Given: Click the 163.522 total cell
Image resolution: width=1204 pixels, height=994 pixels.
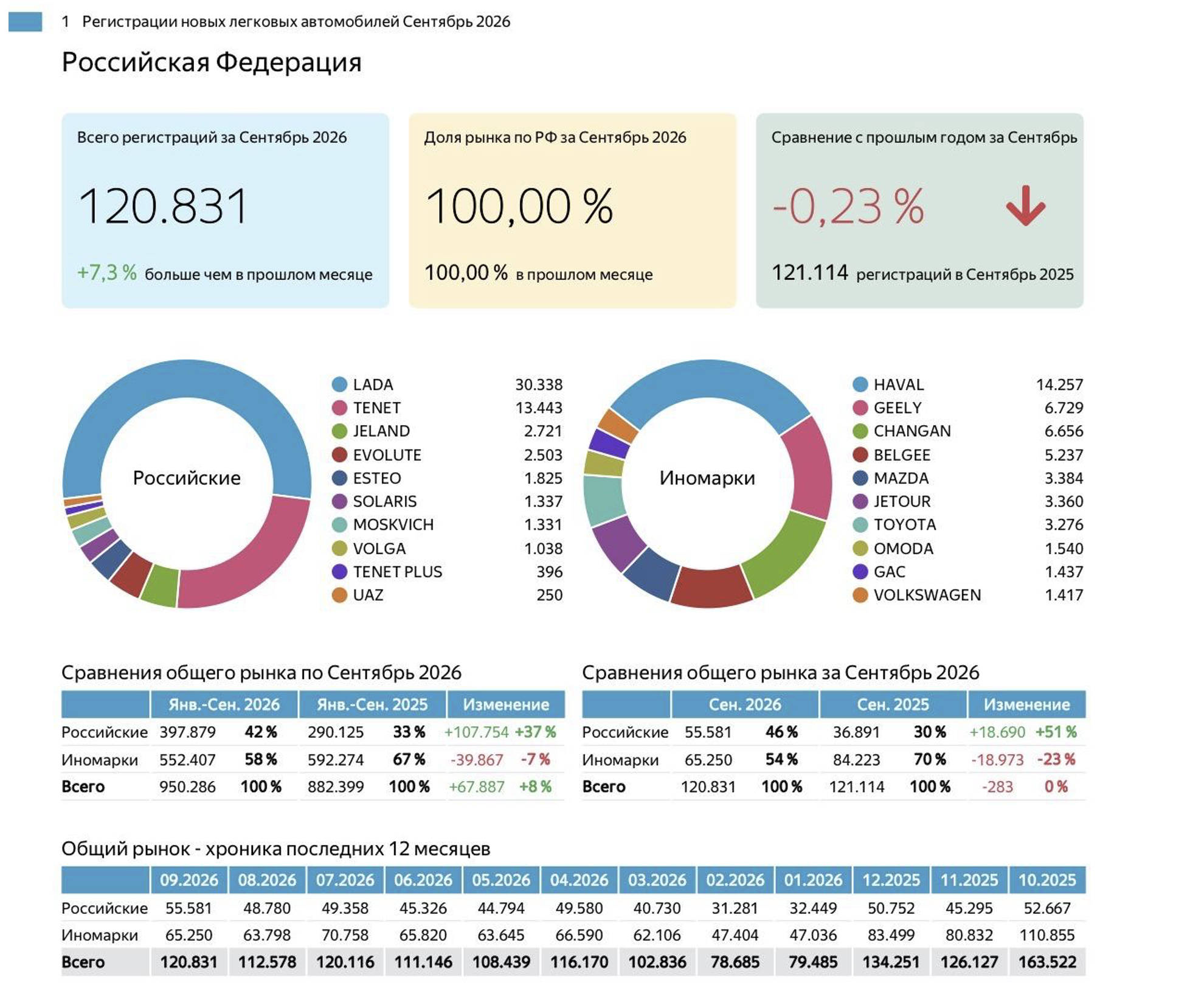Looking at the screenshot, I should [x=1047, y=962].
